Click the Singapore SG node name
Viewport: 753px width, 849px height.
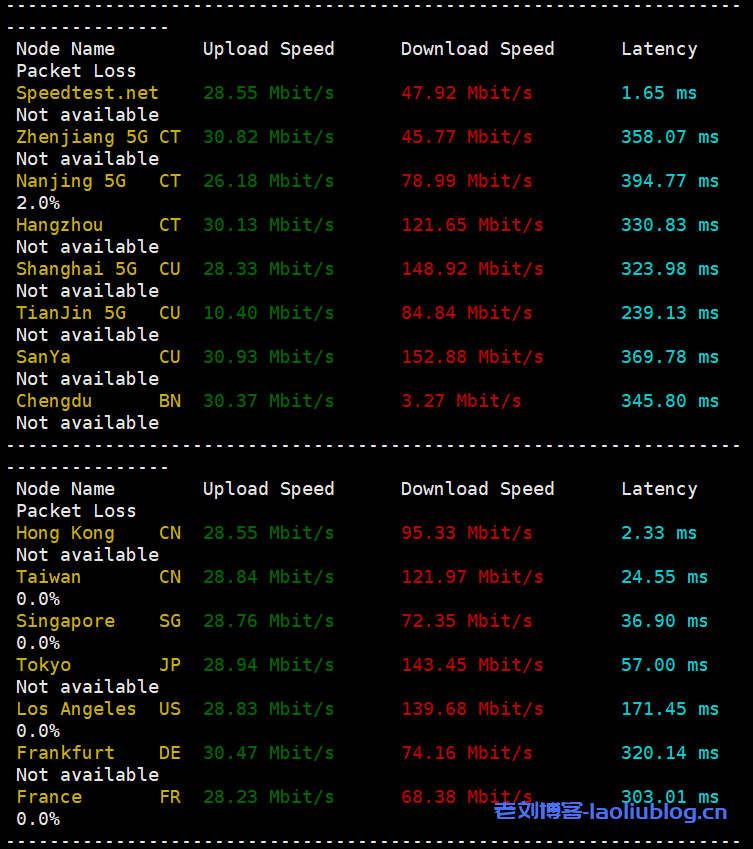pyautogui.click(x=98, y=621)
